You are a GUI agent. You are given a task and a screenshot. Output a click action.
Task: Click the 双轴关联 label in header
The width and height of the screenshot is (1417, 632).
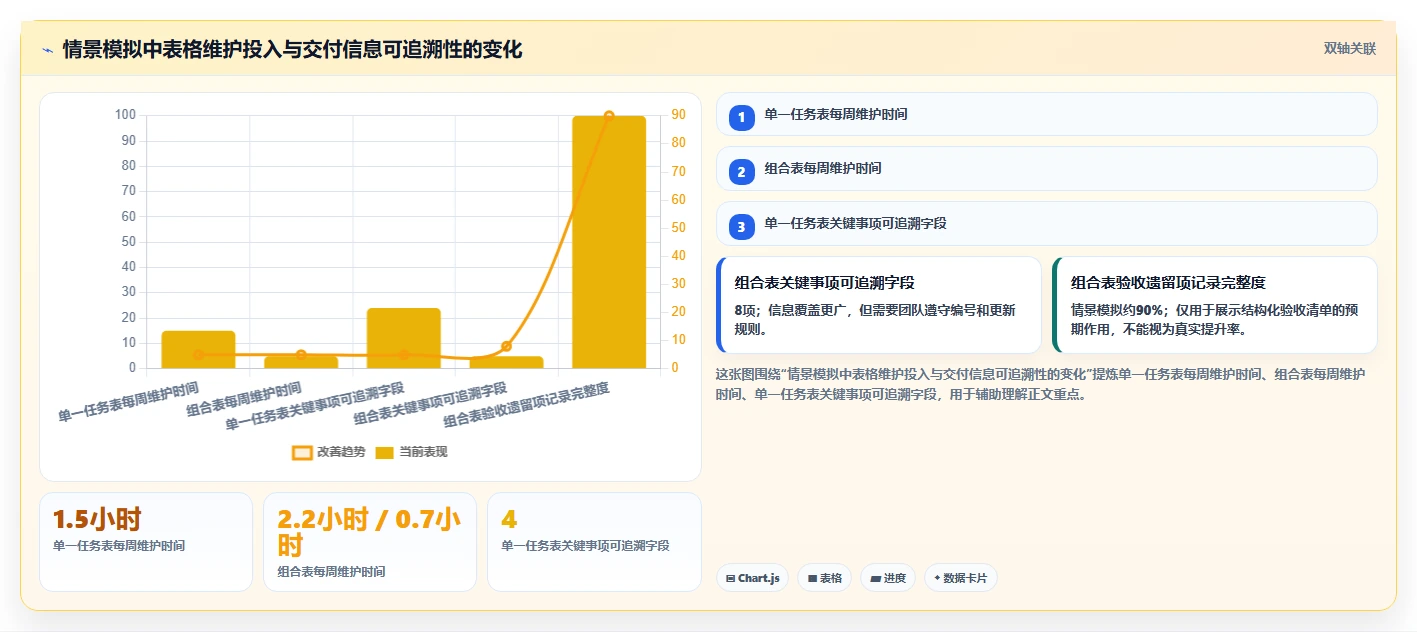click(1350, 49)
